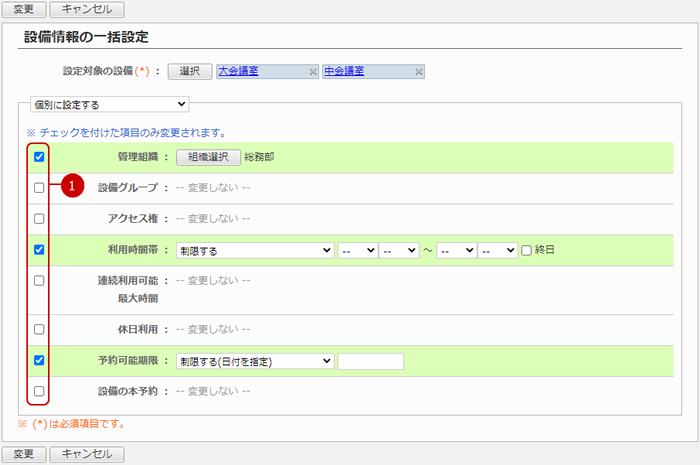Image resolution: width=700 pixels, height=465 pixels.
Task: Check the アクセス権 checkbox
Action: [39, 218]
